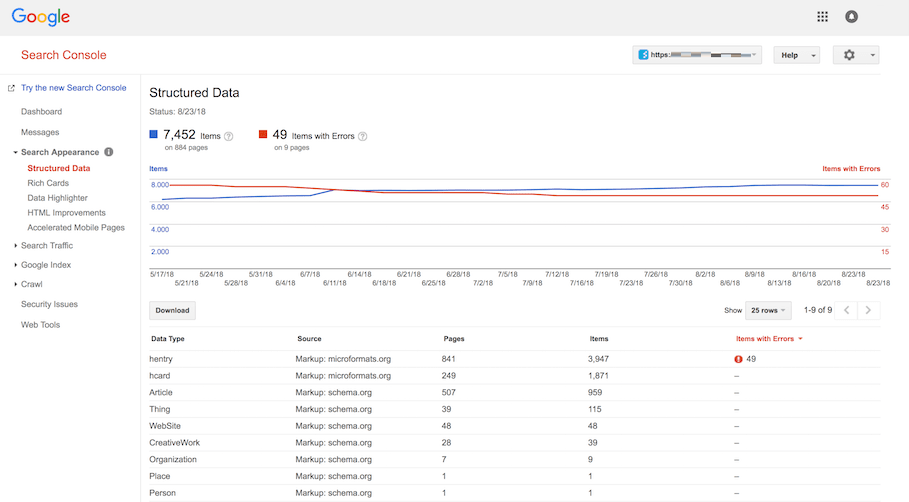The height and width of the screenshot is (502, 909).
Task: Open Dashboard in sidebar
Action: coord(41,111)
